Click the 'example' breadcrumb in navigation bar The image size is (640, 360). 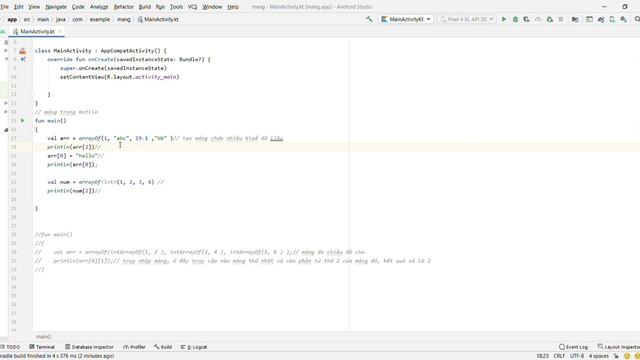click(100, 19)
